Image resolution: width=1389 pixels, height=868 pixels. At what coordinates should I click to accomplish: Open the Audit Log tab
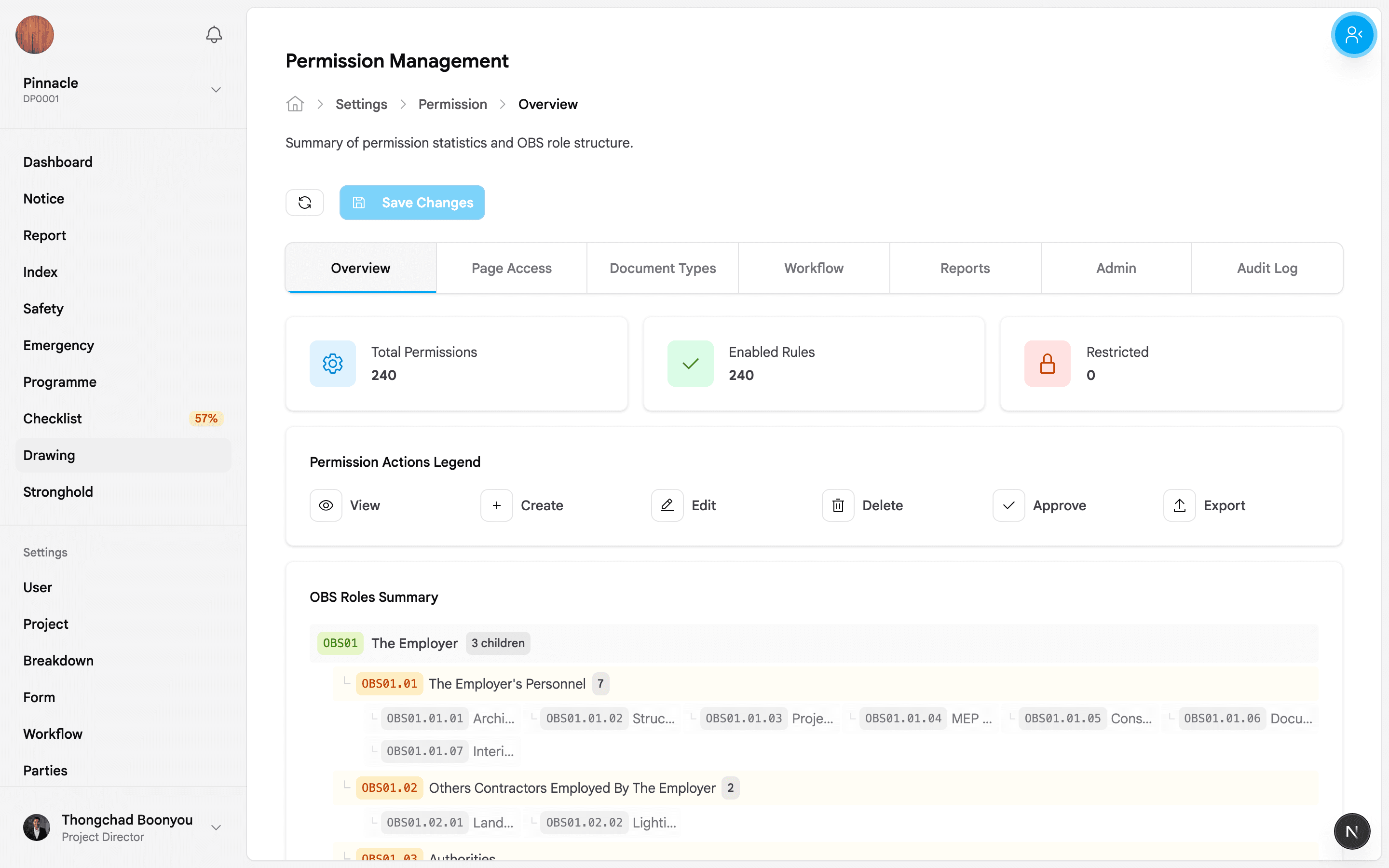(1266, 268)
